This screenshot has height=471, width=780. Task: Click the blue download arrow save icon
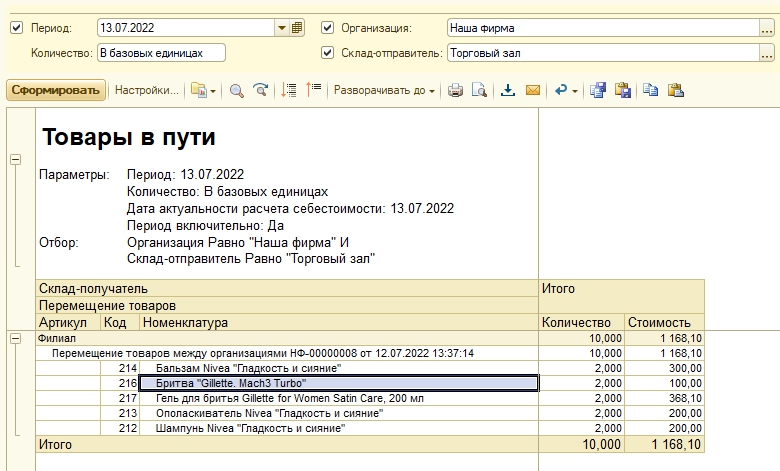pyautogui.click(x=508, y=90)
